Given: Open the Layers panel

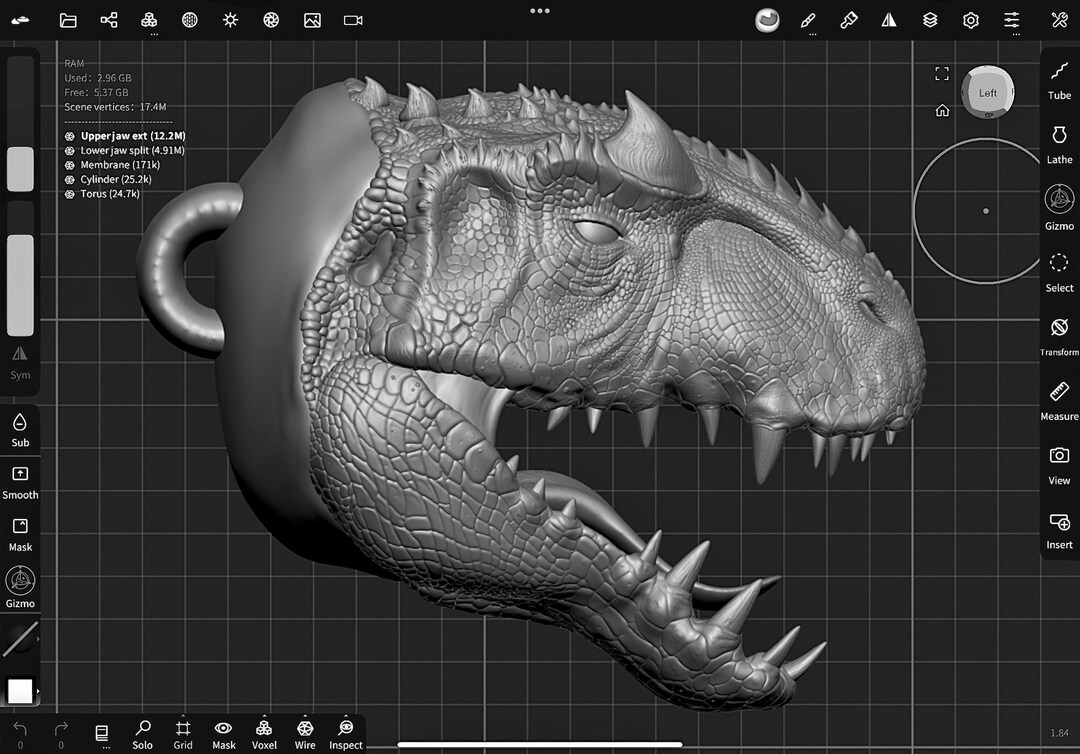Looking at the screenshot, I should click(929, 19).
